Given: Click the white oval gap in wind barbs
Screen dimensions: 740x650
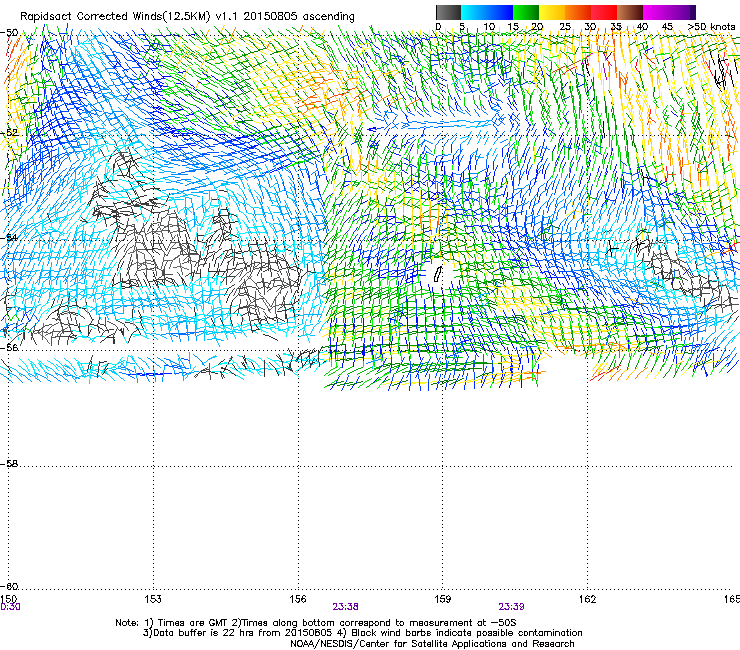Looking at the screenshot, I should 437,274.
